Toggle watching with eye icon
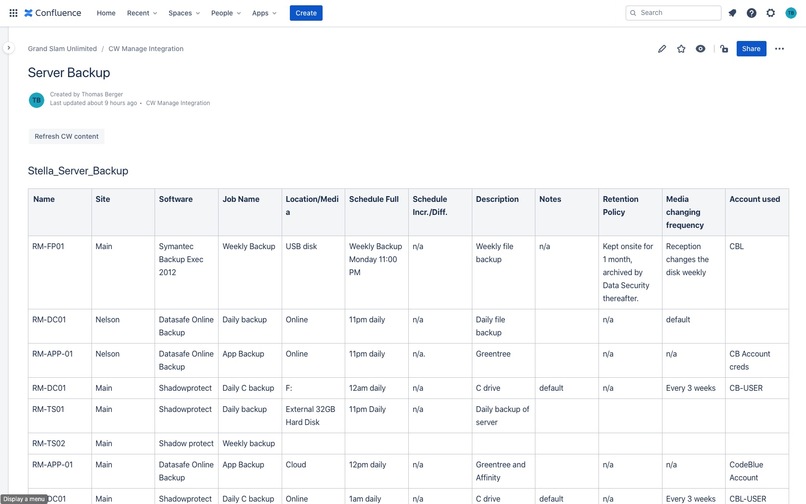This screenshot has height=504, width=806. point(700,49)
